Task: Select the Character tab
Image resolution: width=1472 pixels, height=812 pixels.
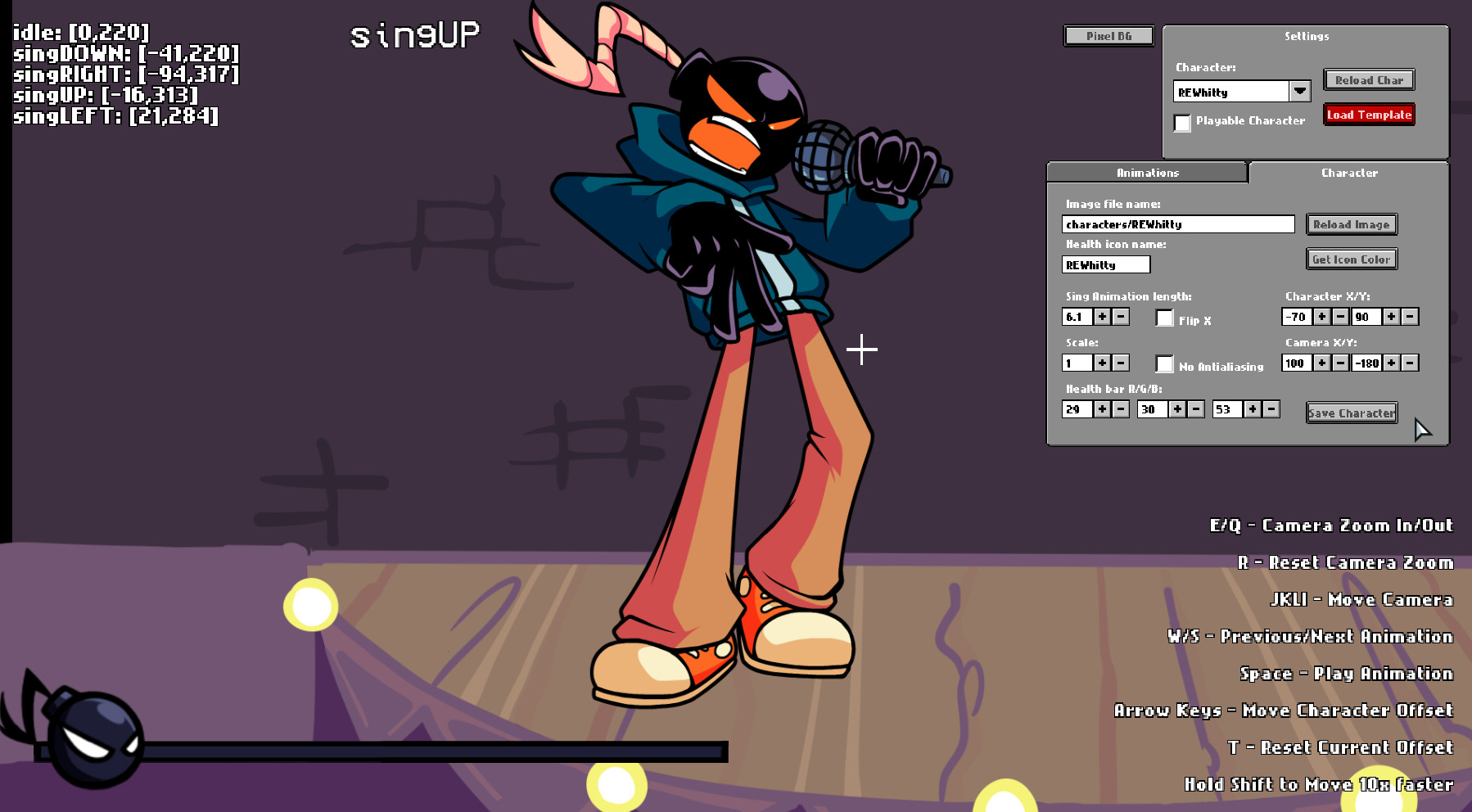Action: tap(1348, 173)
